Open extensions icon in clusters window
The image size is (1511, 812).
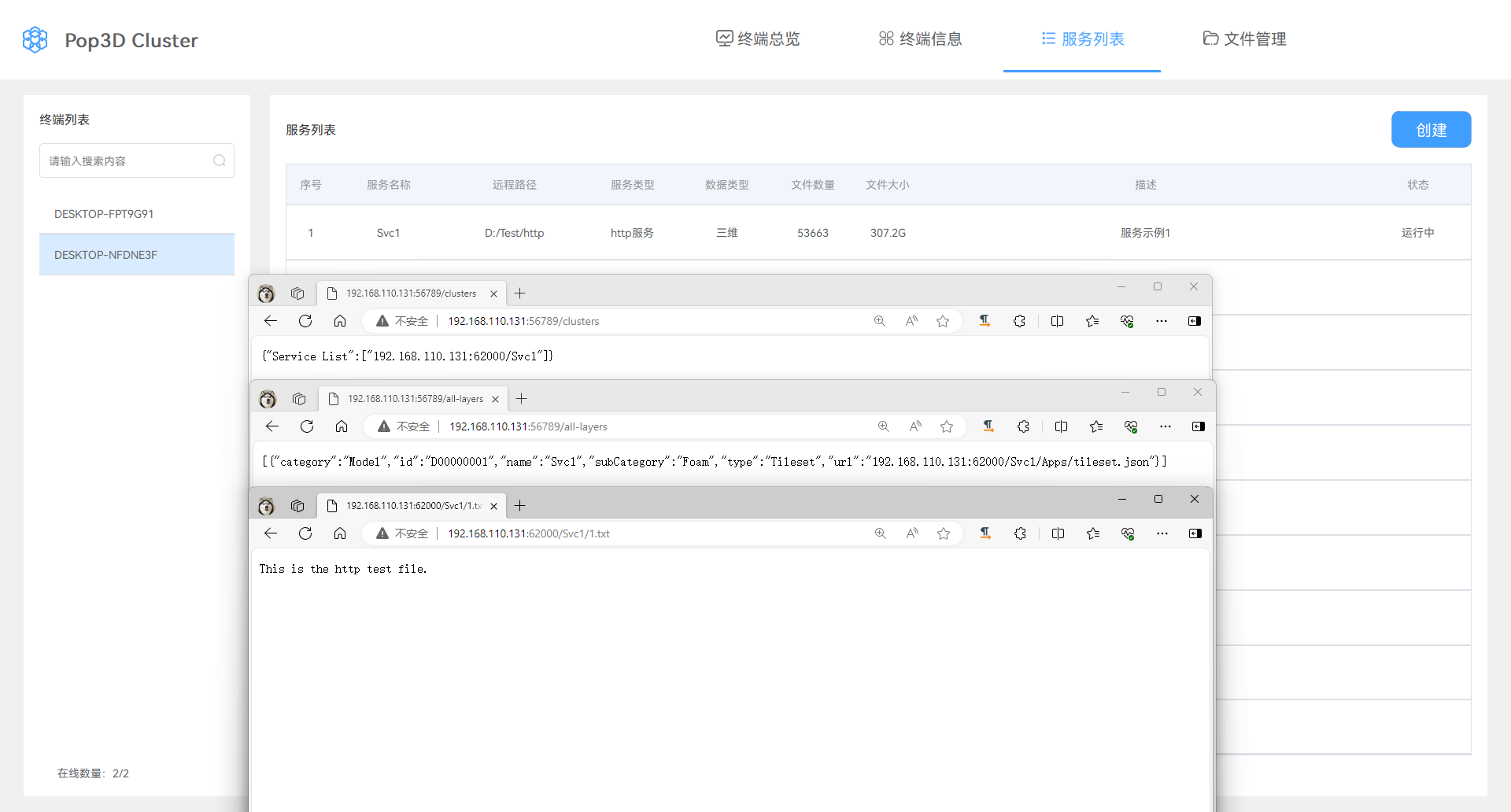[x=1019, y=321]
